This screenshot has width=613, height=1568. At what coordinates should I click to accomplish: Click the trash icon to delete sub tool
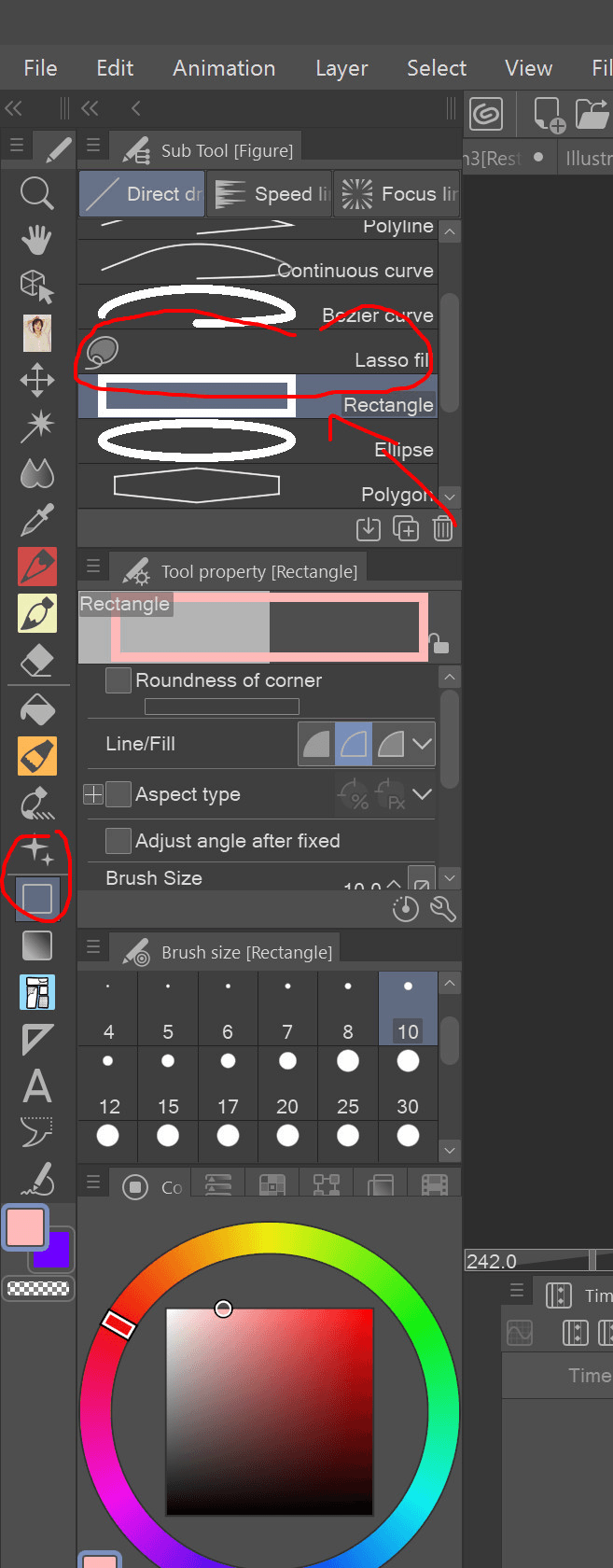[x=442, y=529]
